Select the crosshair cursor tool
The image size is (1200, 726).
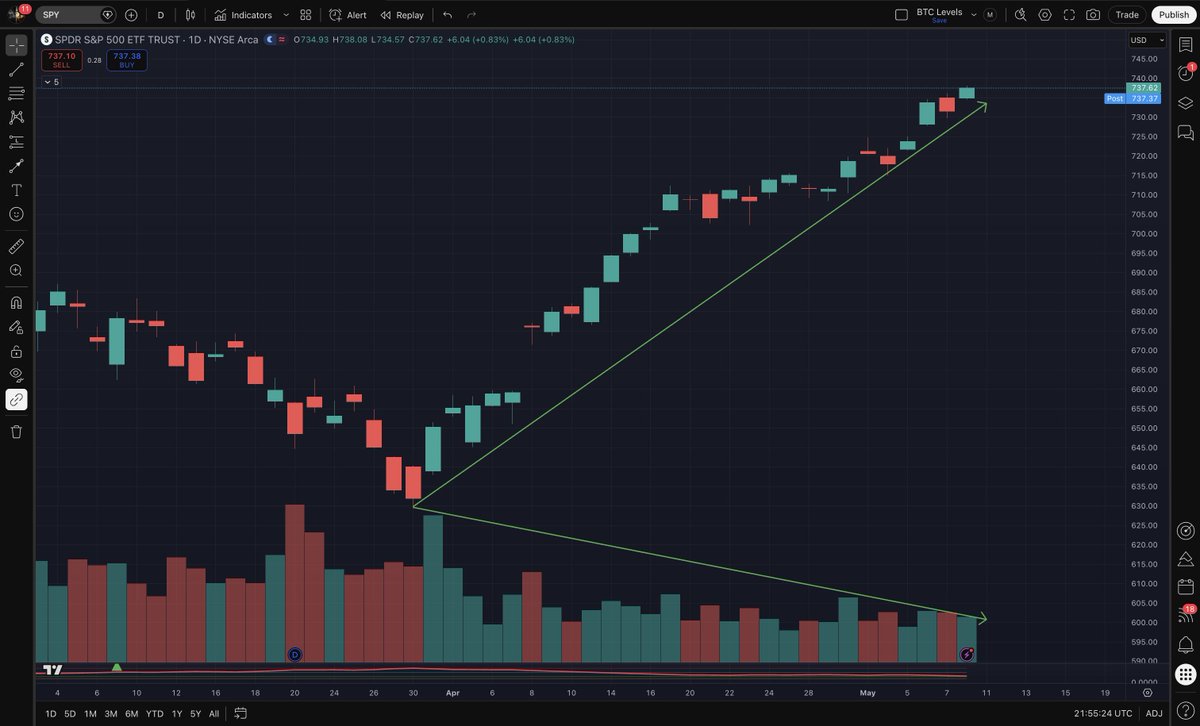pyautogui.click(x=16, y=46)
